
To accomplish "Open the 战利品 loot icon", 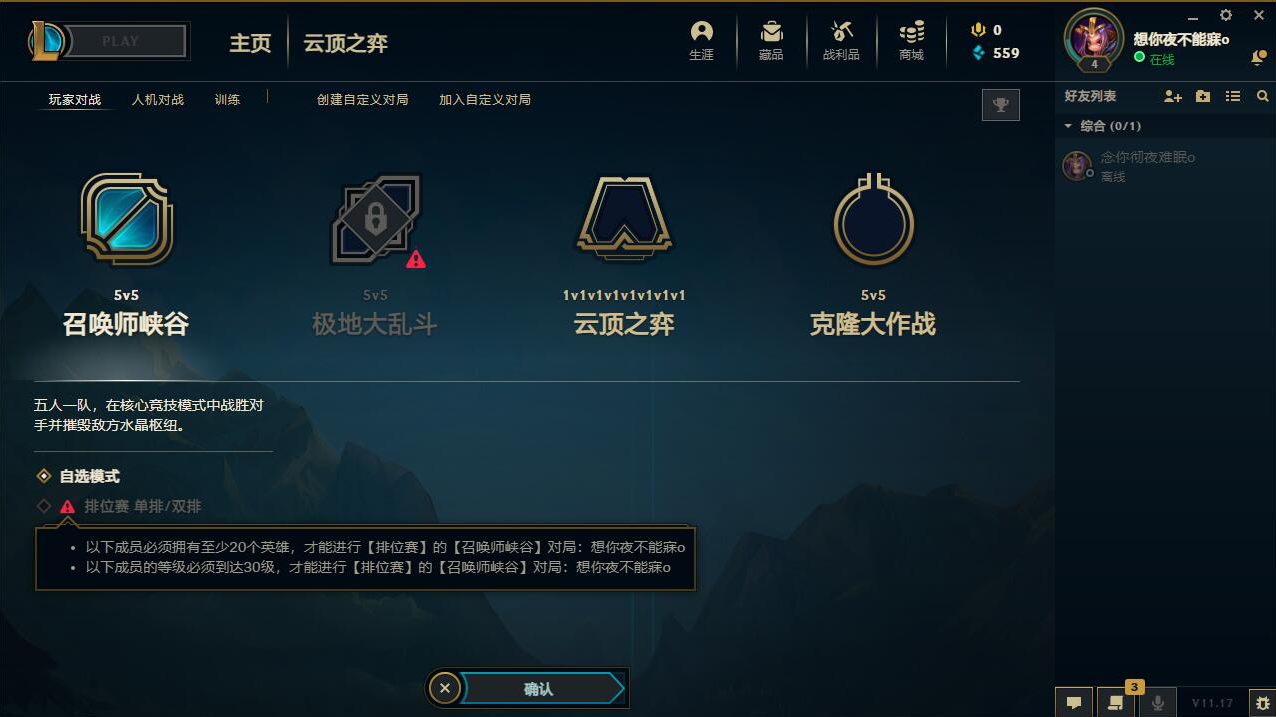I will pos(841,41).
